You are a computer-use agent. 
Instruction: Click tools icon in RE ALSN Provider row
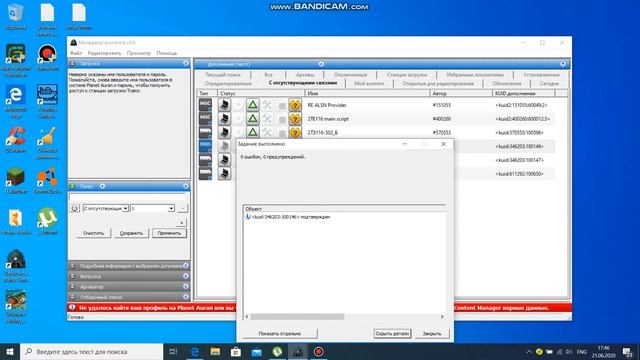pyautogui.click(x=267, y=105)
